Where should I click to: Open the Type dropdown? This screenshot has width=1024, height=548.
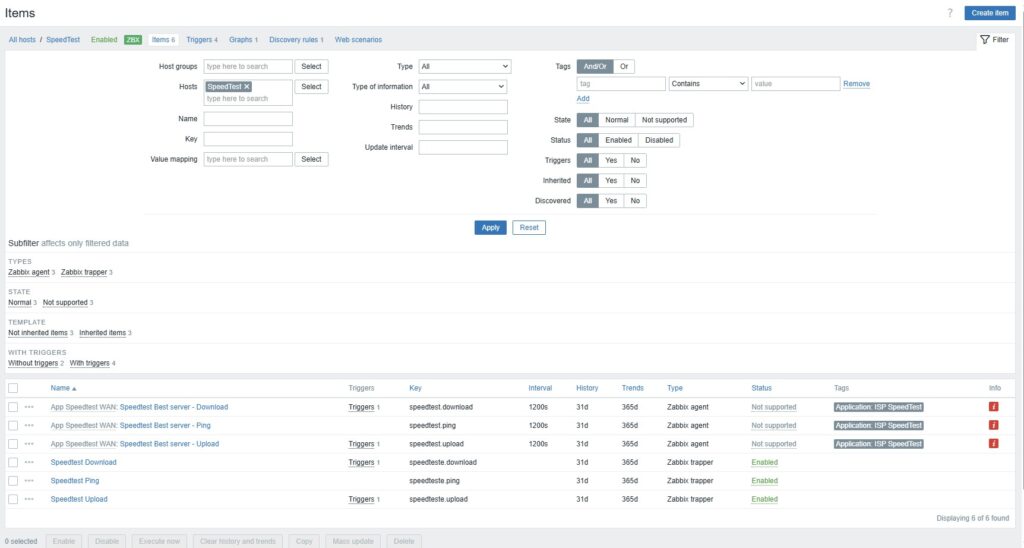[x=464, y=66]
